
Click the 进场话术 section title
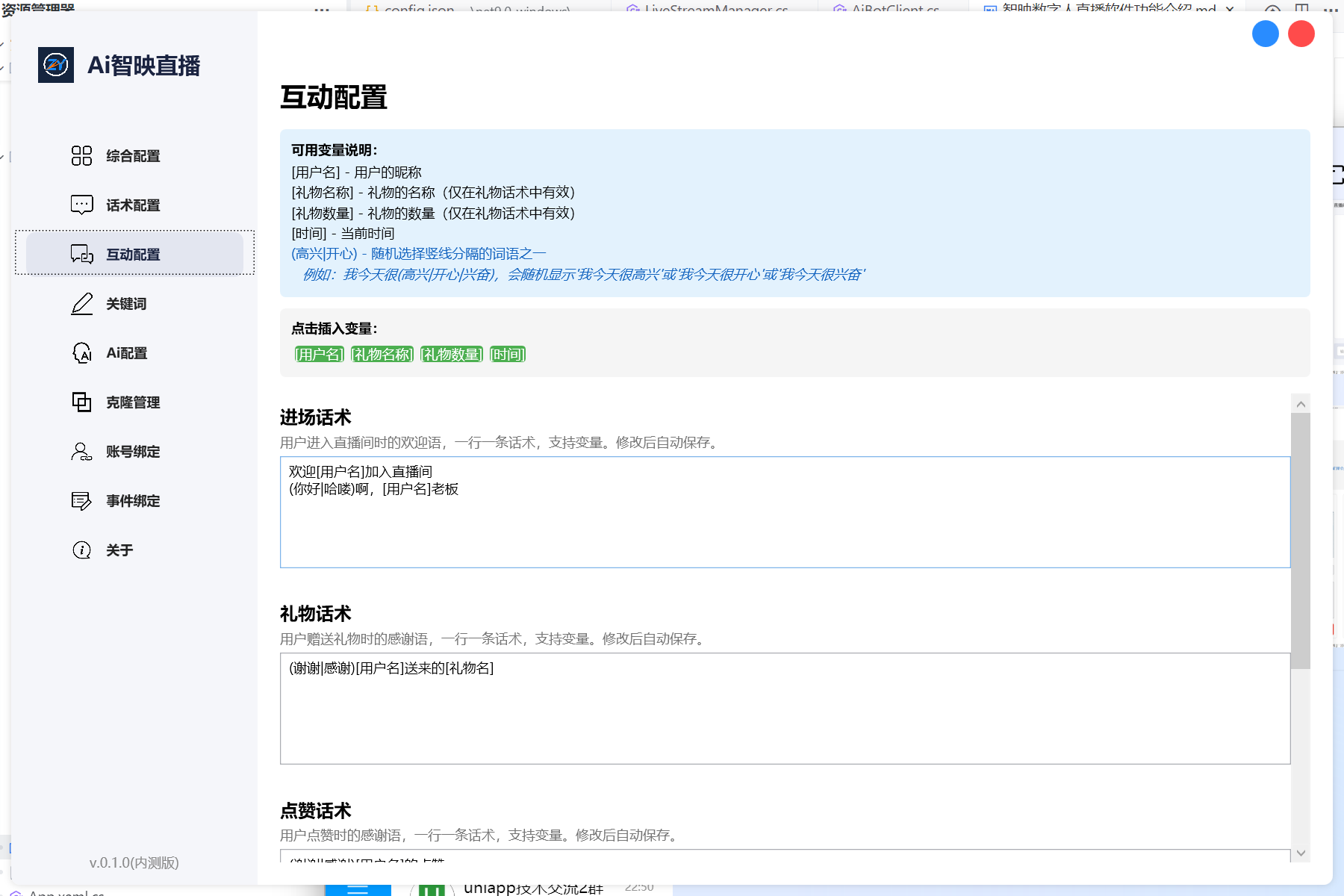point(315,417)
